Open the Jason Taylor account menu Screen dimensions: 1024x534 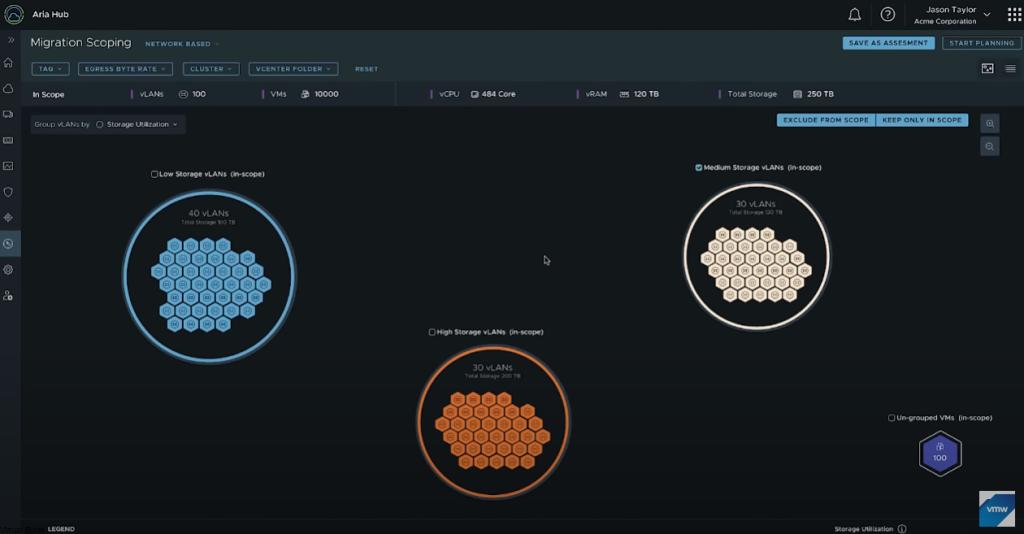(x=952, y=15)
